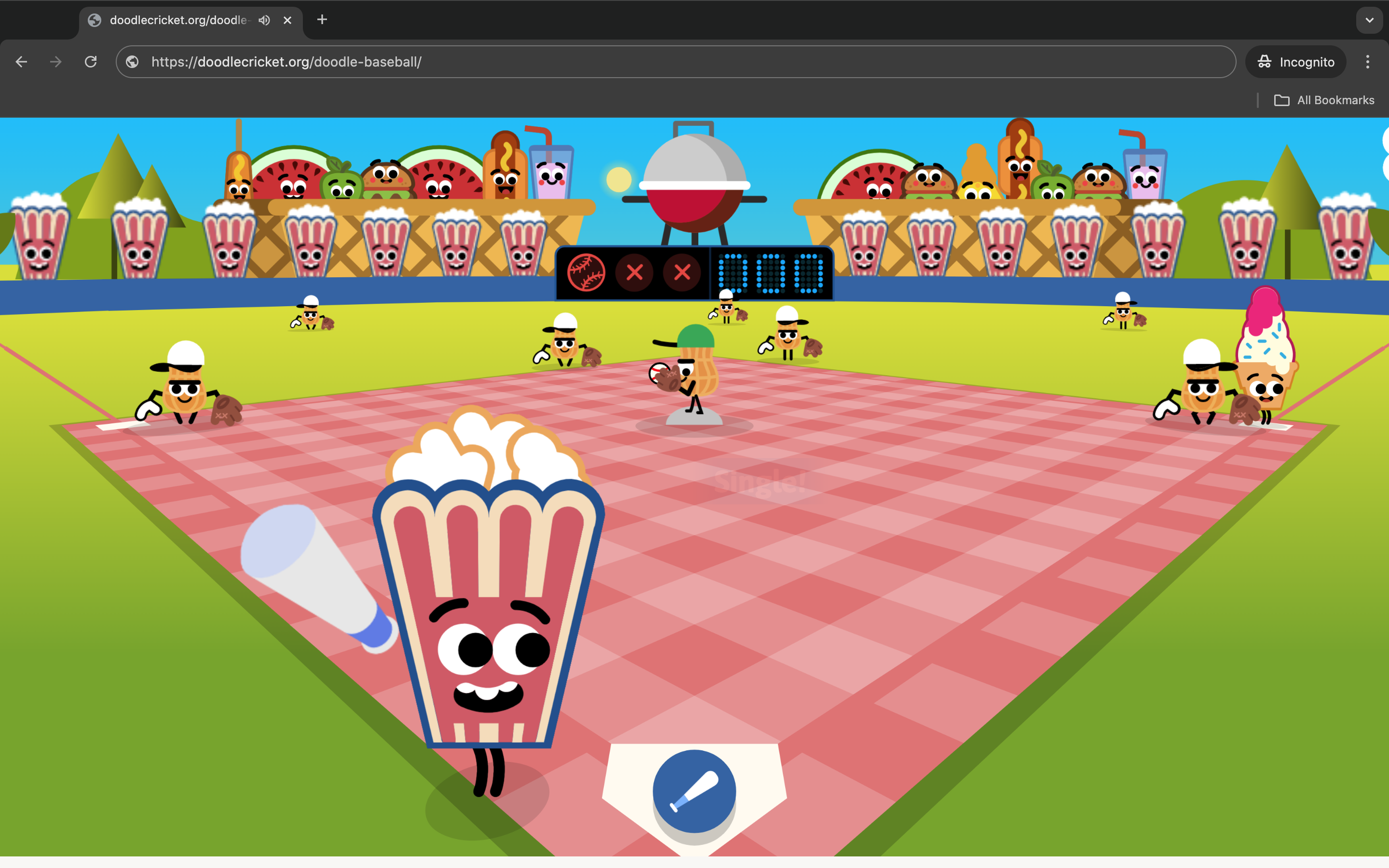The image size is (1389, 868).
Task: Open the All Bookmarks folder
Action: pyautogui.click(x=1324, y=100)
